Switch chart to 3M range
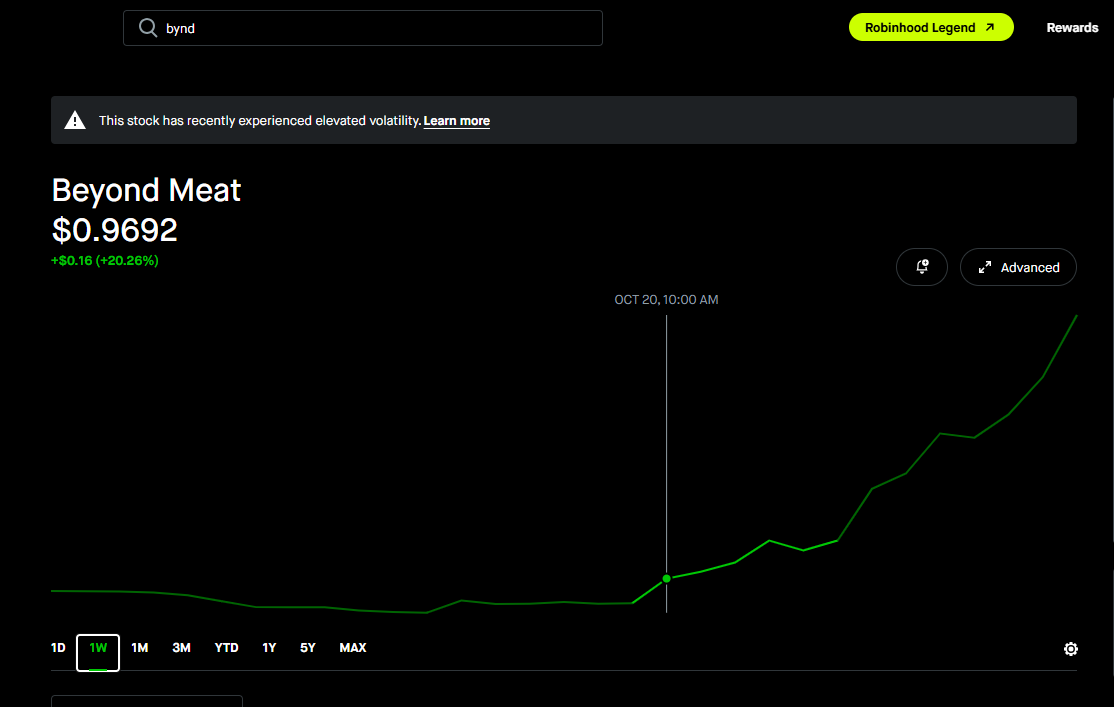Image resolution: width=1114 pixels, height=707 pixels. point(181,648)
